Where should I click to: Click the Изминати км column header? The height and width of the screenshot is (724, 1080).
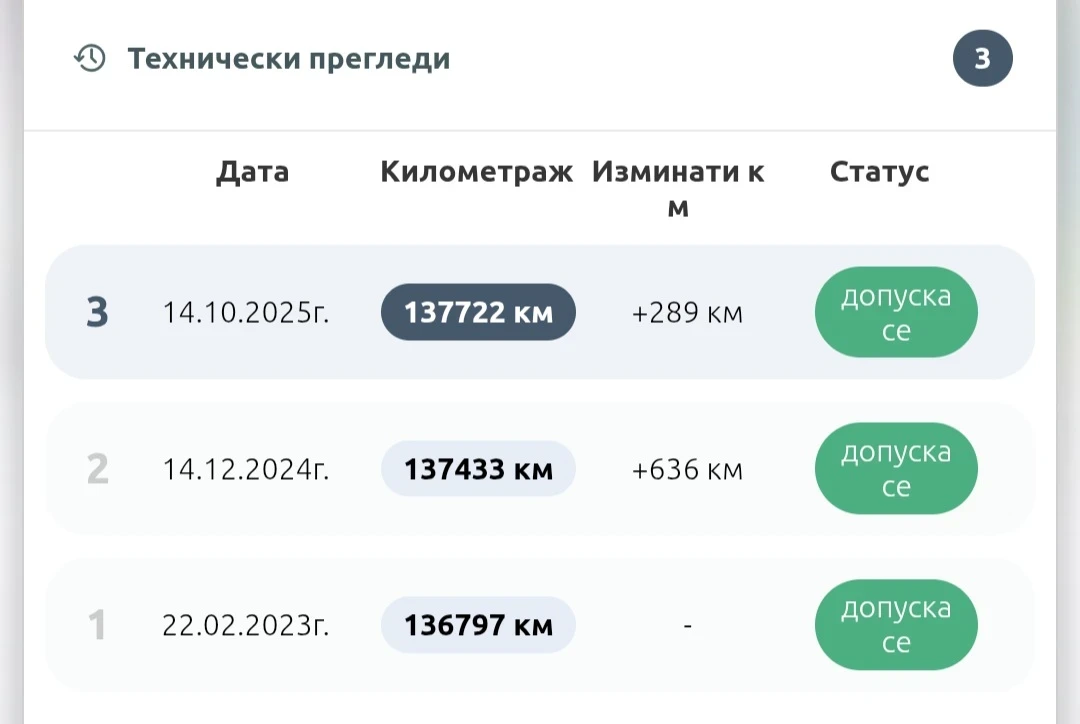(x=678, y=189)
